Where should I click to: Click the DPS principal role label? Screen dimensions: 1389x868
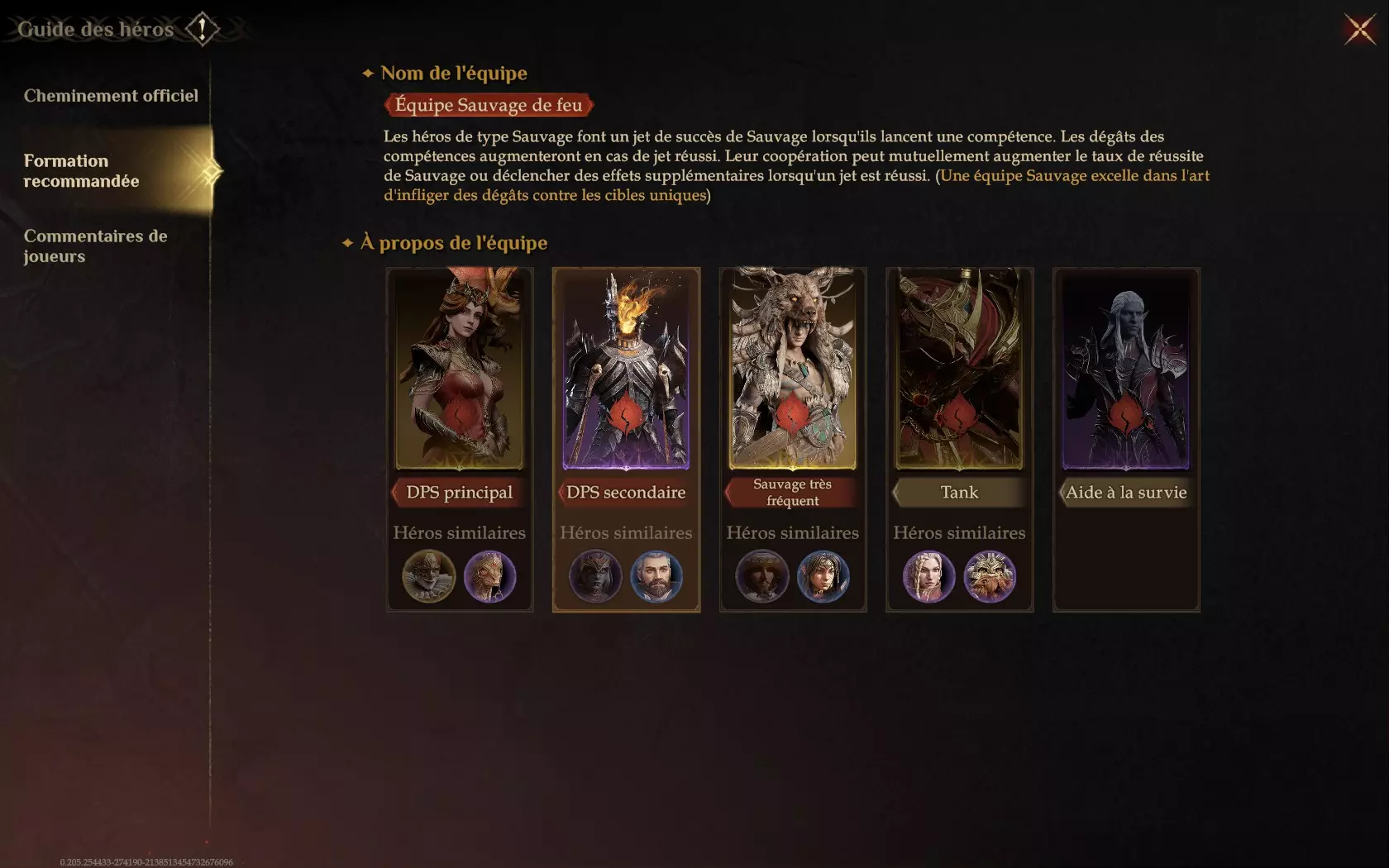pyautogui.click(x=459, y=493)
